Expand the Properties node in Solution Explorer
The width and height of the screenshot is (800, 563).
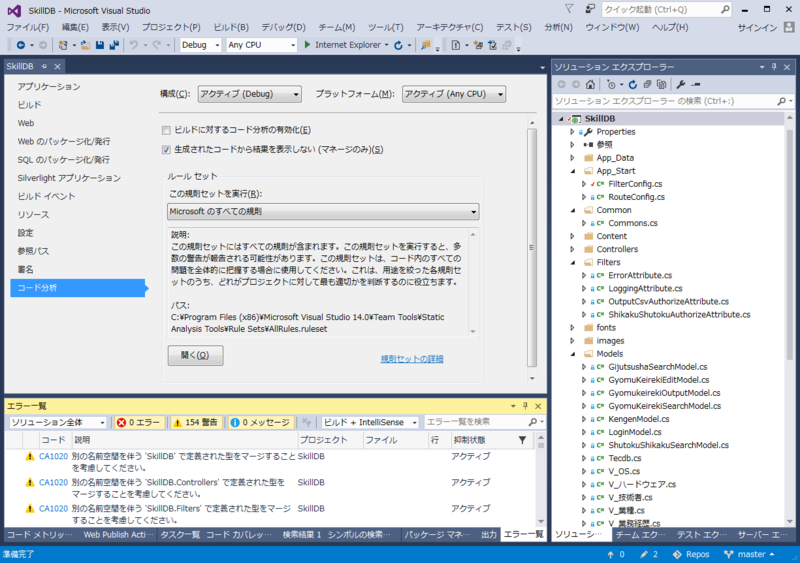point(572,132)
